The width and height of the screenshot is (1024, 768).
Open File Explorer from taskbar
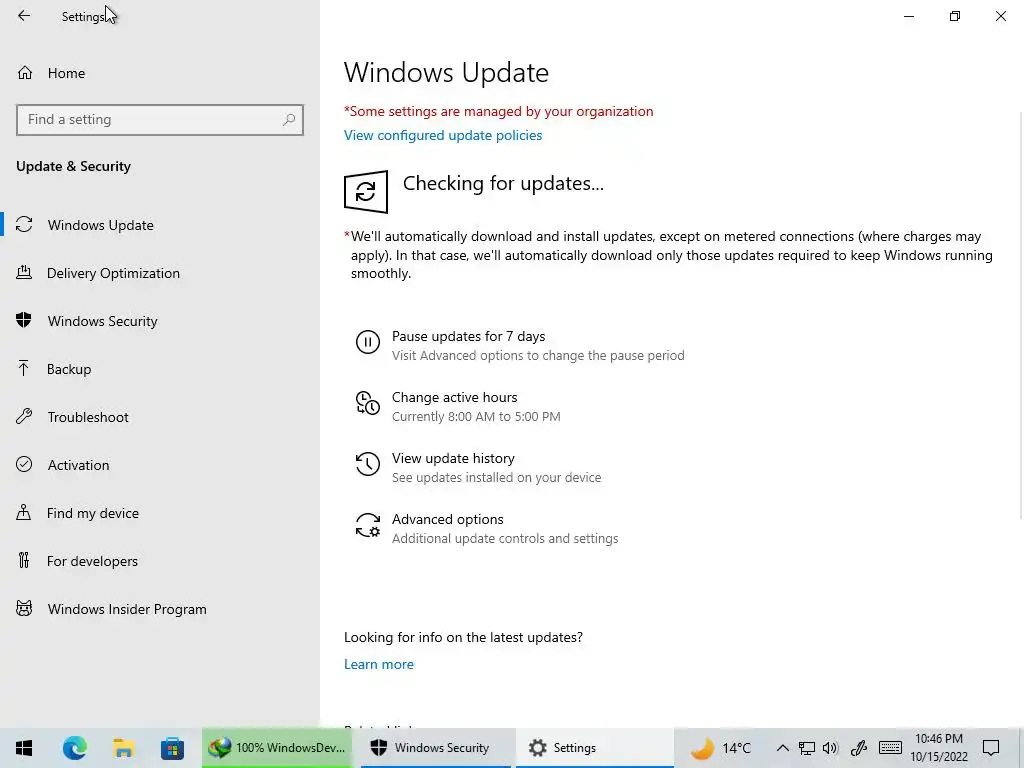tap(123, 748)
